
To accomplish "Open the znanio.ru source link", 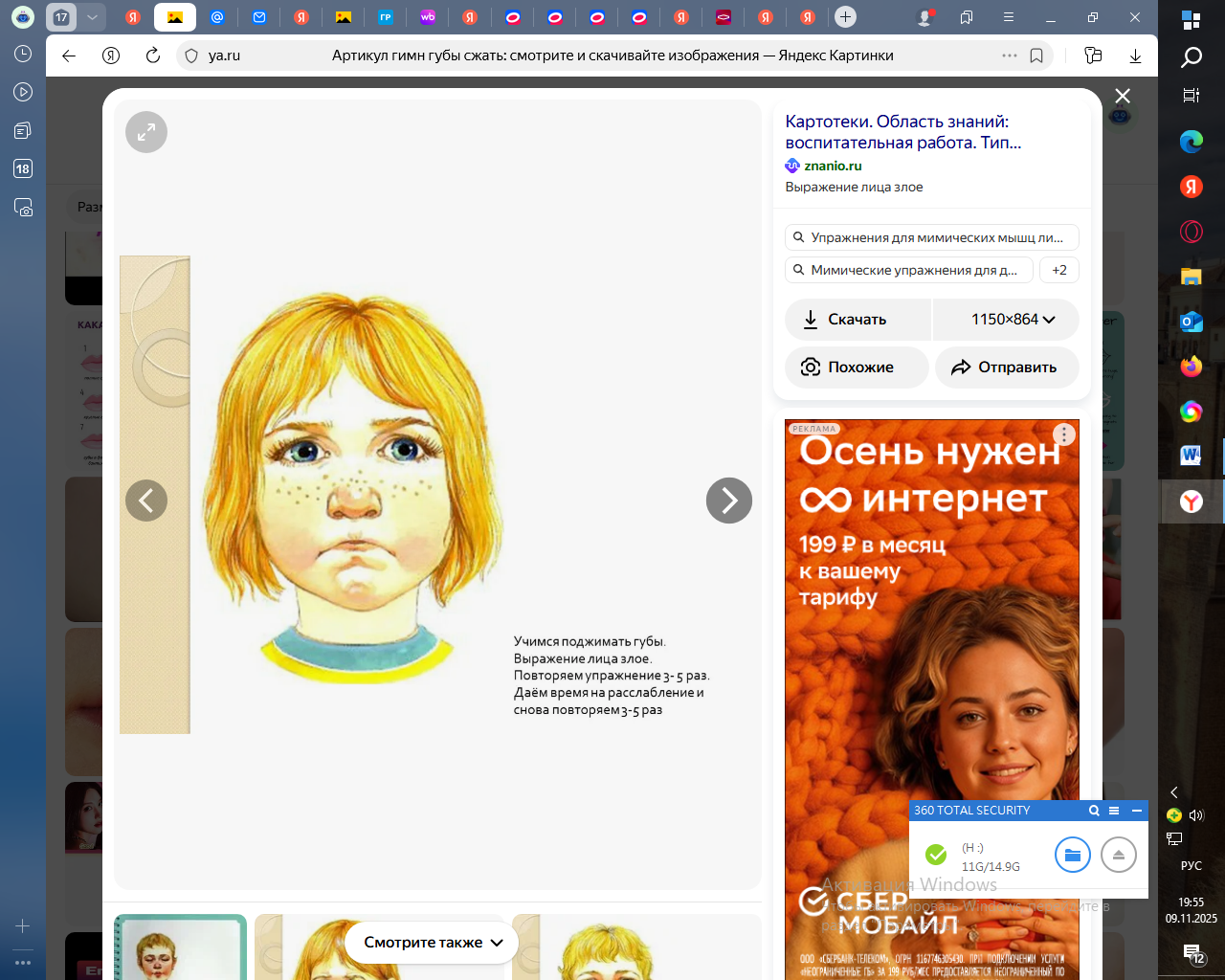I will [x=833, y=166].
